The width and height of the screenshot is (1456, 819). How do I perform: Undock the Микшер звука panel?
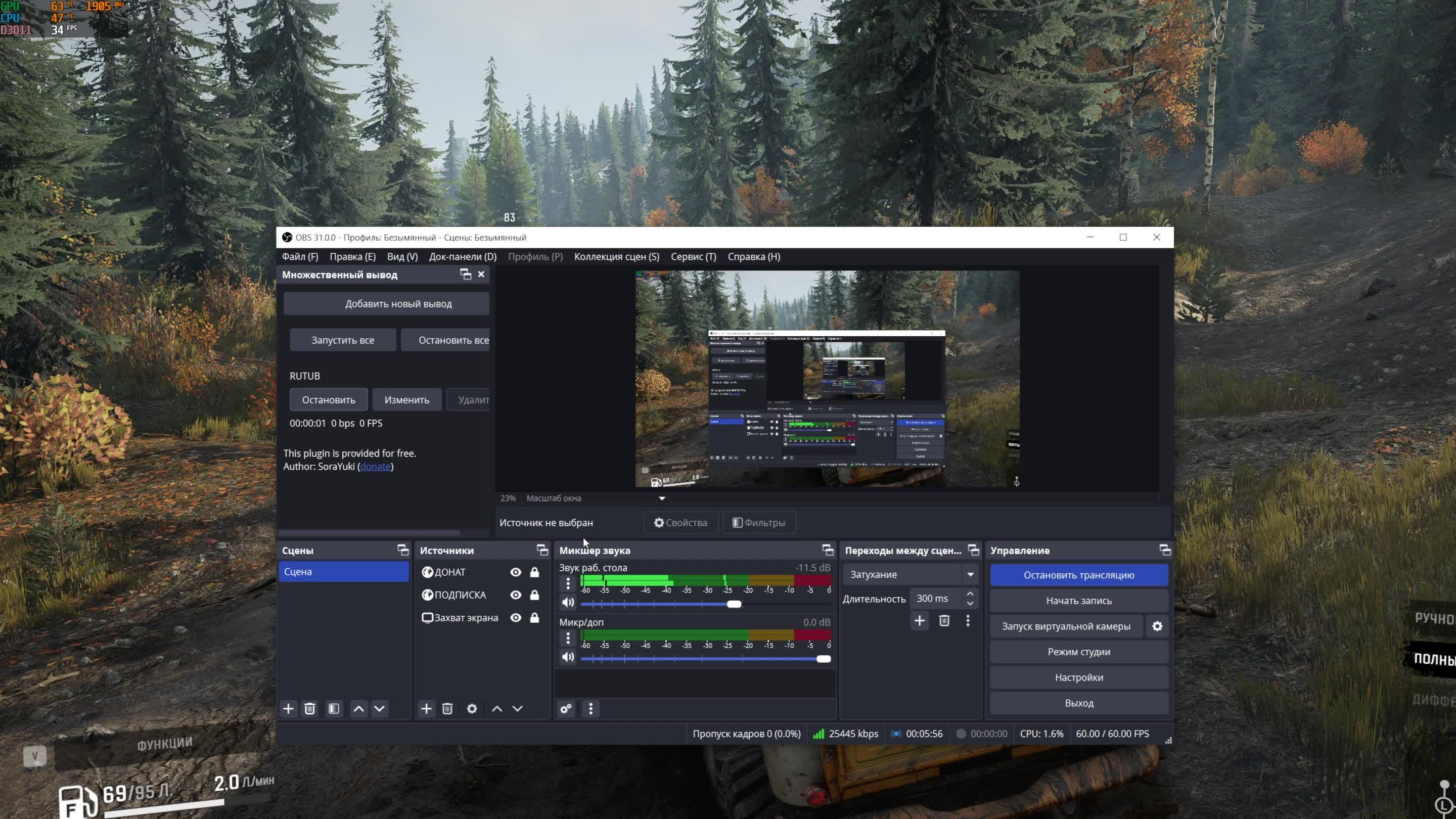coord(828,550)
